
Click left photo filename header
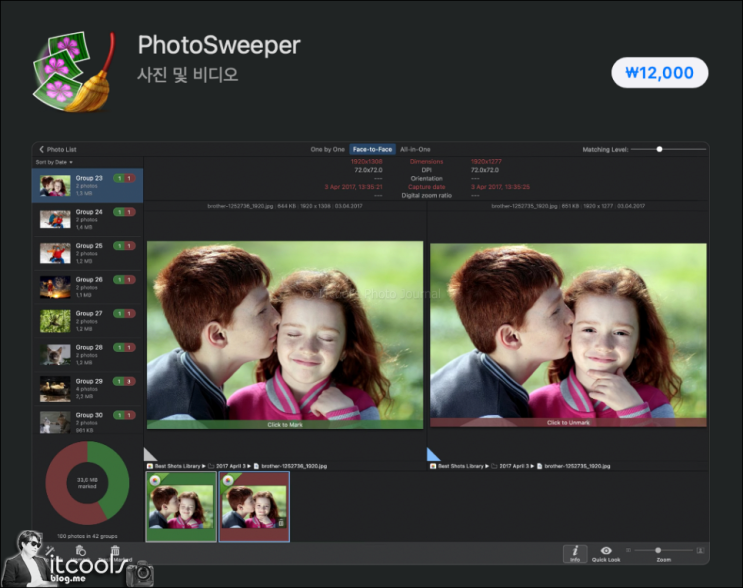tap(285, 206)
